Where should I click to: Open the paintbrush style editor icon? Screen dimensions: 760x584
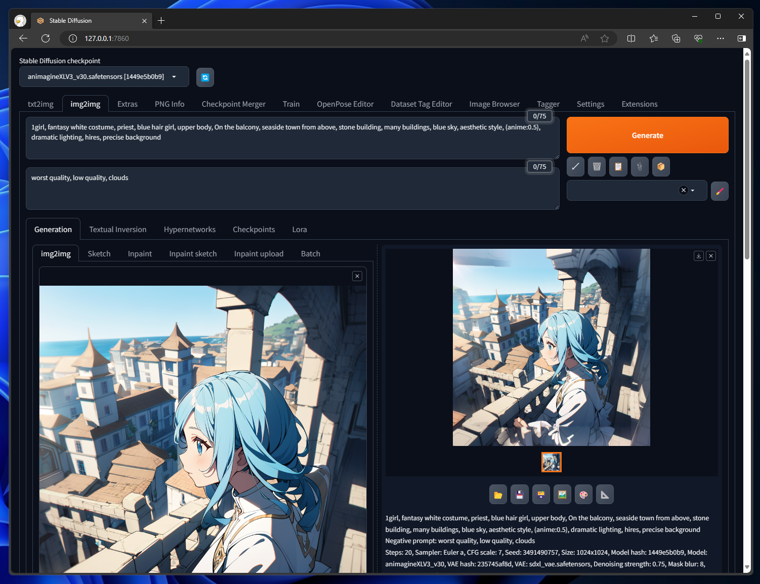[720, 191]
